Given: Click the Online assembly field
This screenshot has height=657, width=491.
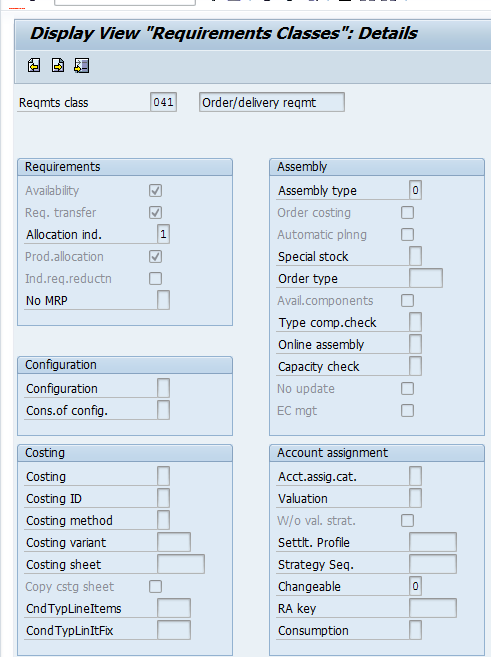Looking at the screenshot, I should pos(415,344).
